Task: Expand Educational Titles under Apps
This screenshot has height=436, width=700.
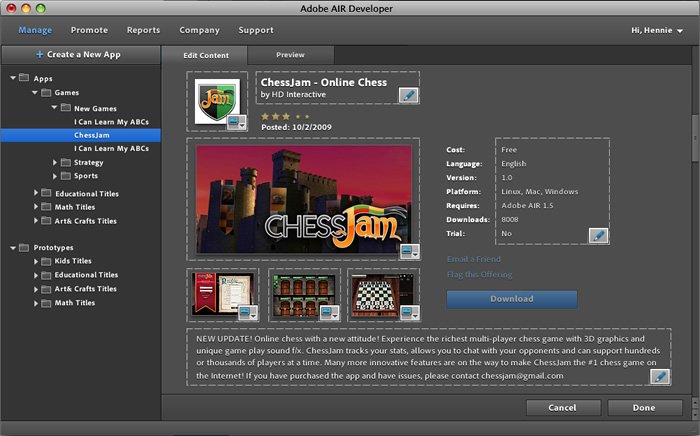Action: pos(36,193)
